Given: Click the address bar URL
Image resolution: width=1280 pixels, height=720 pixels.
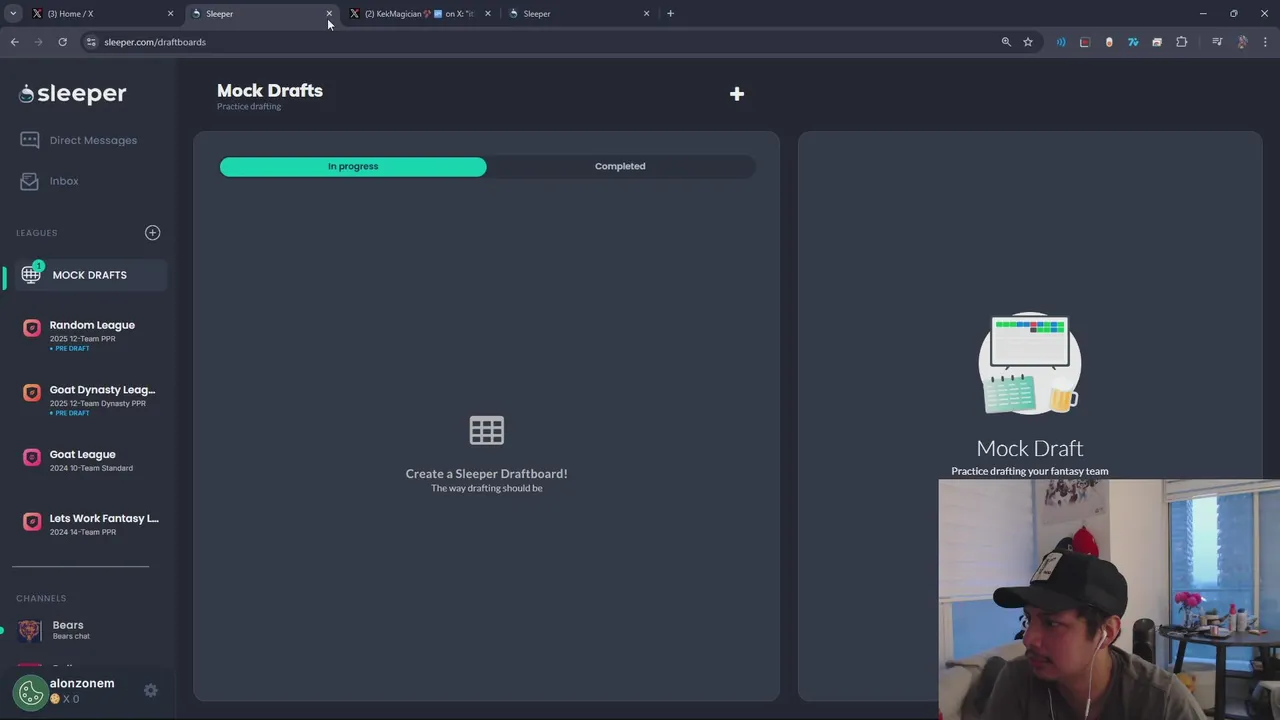Looking at the screenshot, I should pyautogui.click(x=155, y=42).
